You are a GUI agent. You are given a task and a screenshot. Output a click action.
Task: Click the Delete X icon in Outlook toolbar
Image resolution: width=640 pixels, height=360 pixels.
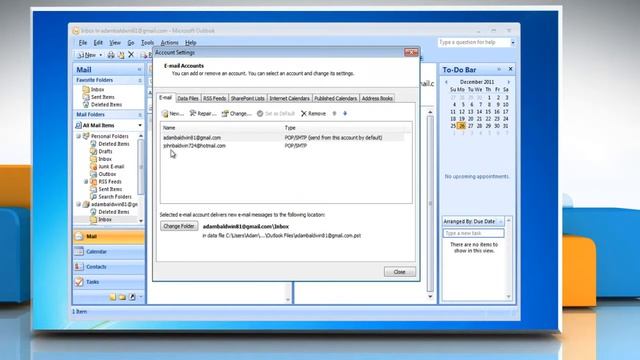pos(131,54)
